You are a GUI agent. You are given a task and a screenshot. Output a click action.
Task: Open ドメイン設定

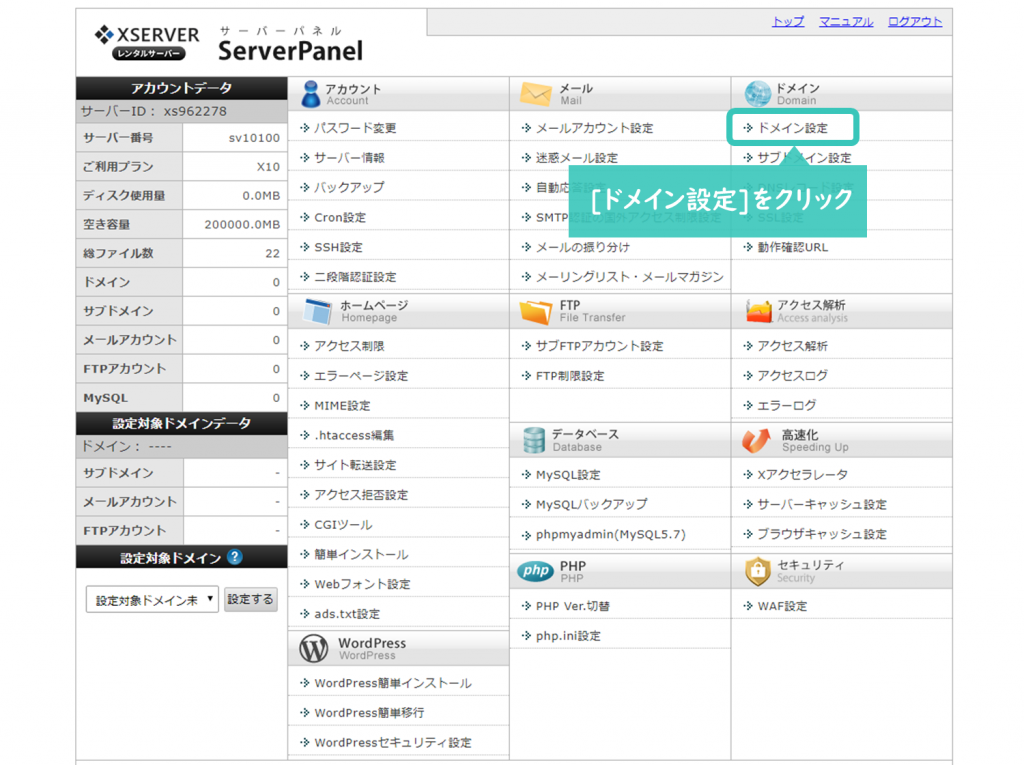[792, 128]
